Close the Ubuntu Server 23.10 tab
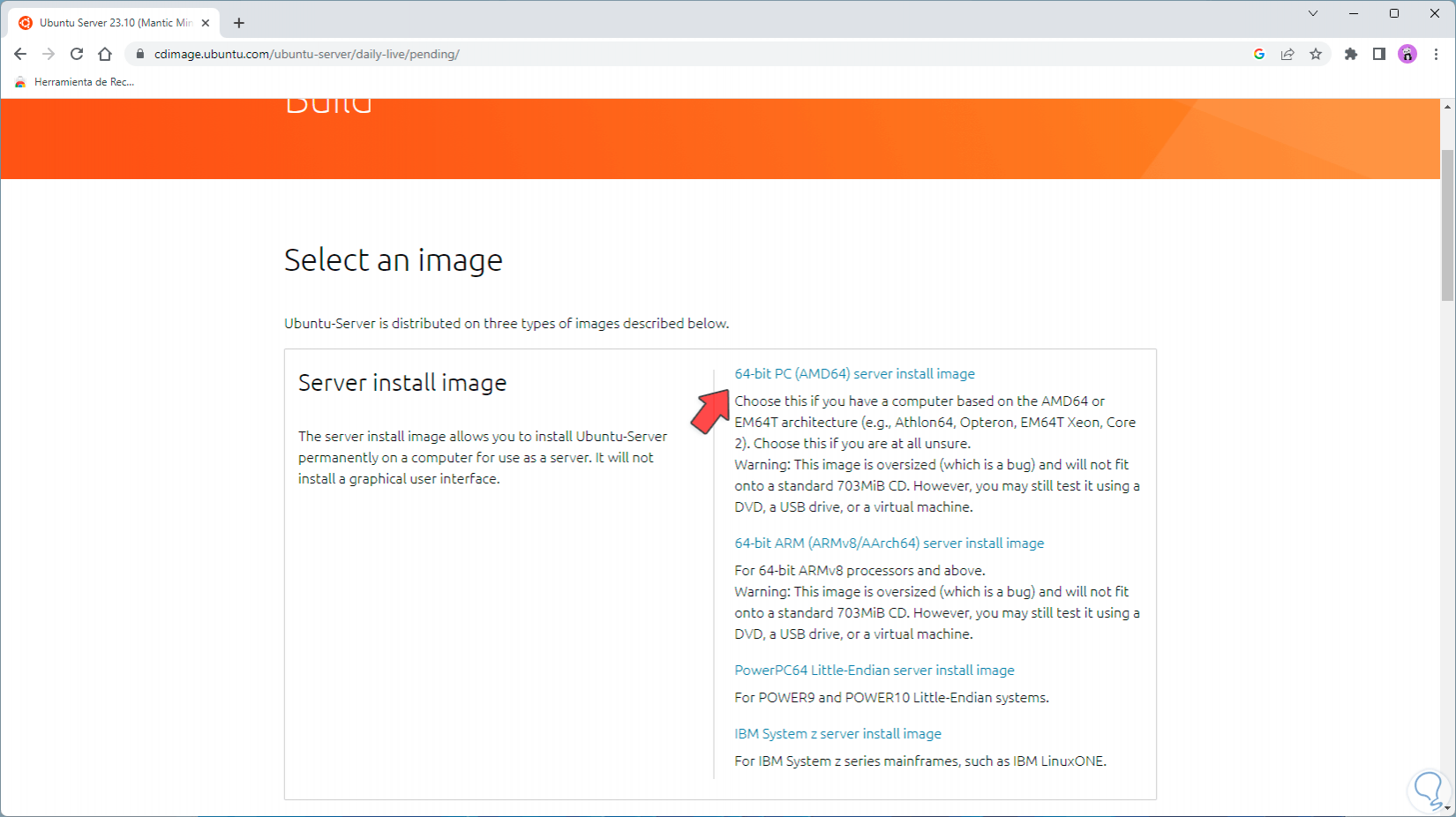The width and height of the screenshot is (1456, 817). (x=206, y=23)
